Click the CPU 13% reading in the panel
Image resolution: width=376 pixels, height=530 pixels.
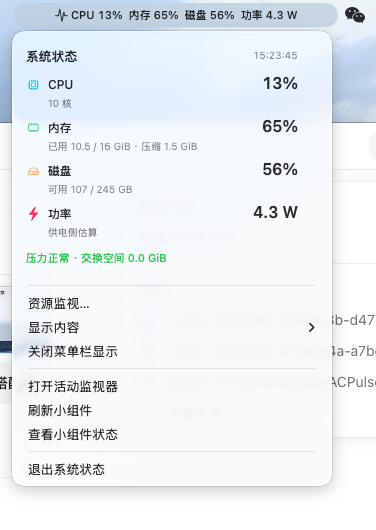pyautogui.click(x=280, y=83)
